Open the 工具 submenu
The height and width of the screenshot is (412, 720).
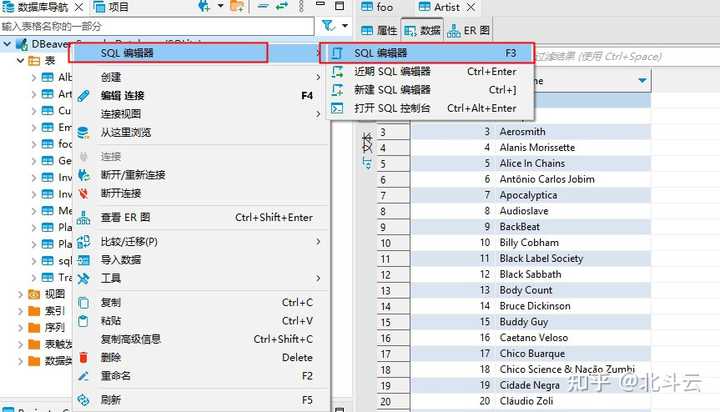(201, 278)
